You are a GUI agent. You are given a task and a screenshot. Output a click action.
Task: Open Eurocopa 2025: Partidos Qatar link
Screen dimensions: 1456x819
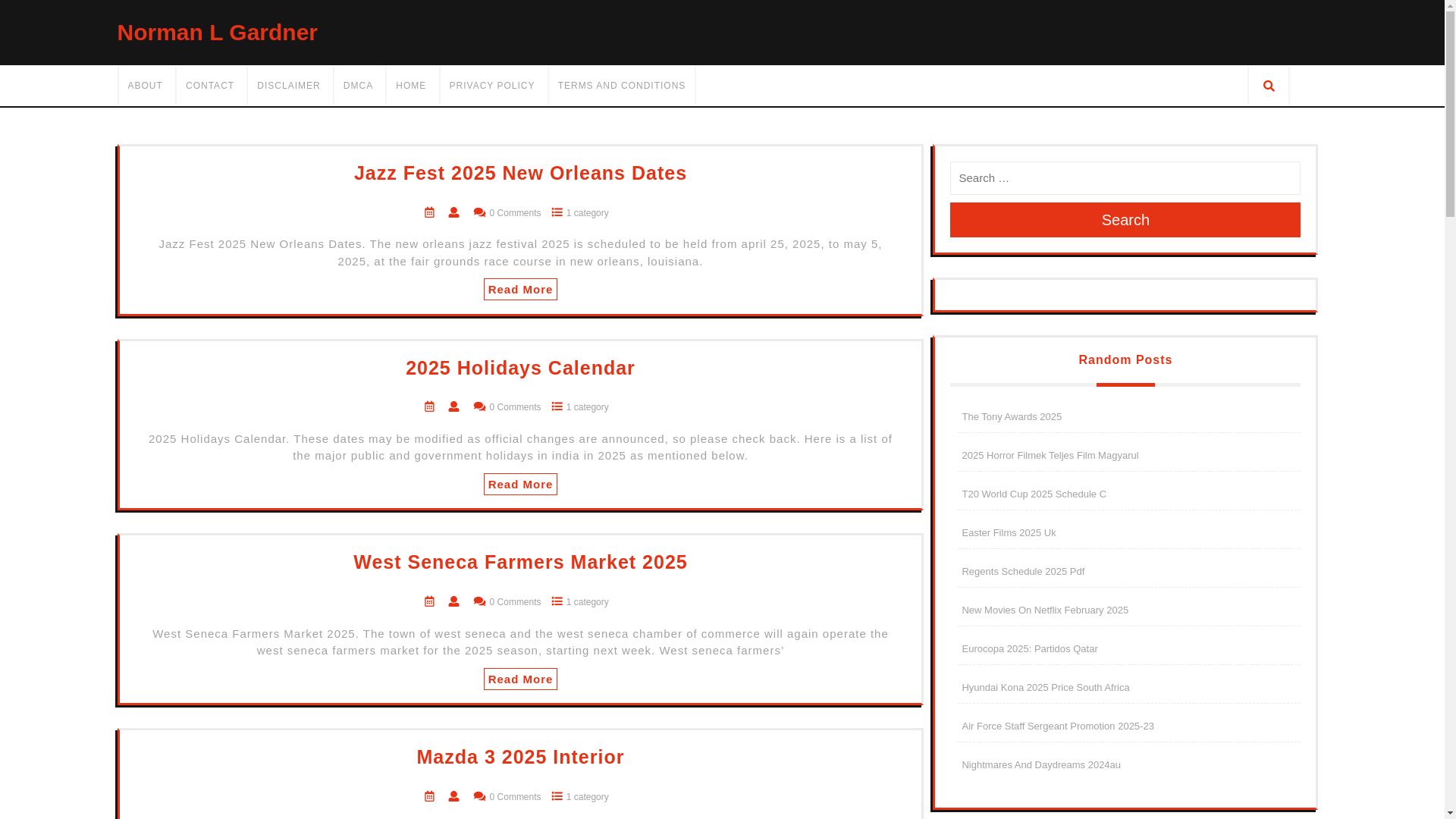1030,649
